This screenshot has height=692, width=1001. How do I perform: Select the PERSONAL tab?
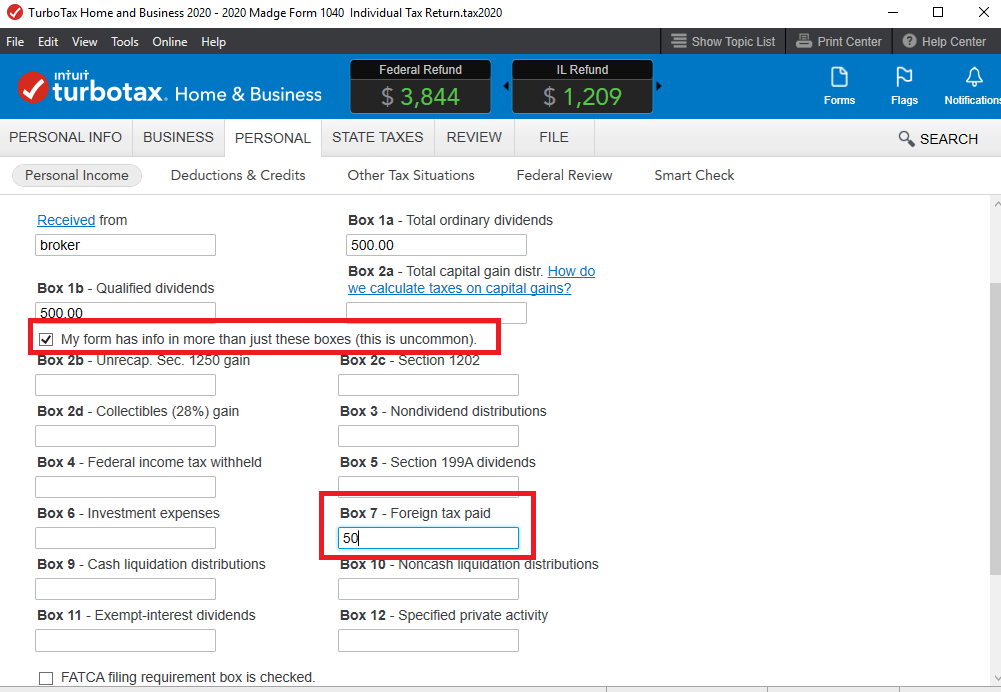pos(273,138)
